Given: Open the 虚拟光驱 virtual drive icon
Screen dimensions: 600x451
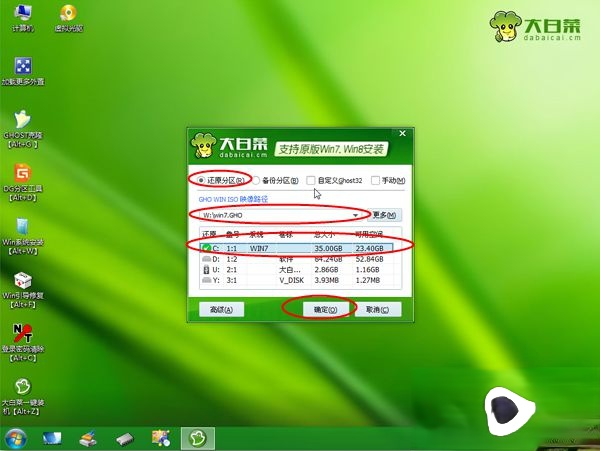Looking at the screenshot, I should pyautogui.click(x=68, y=18).
